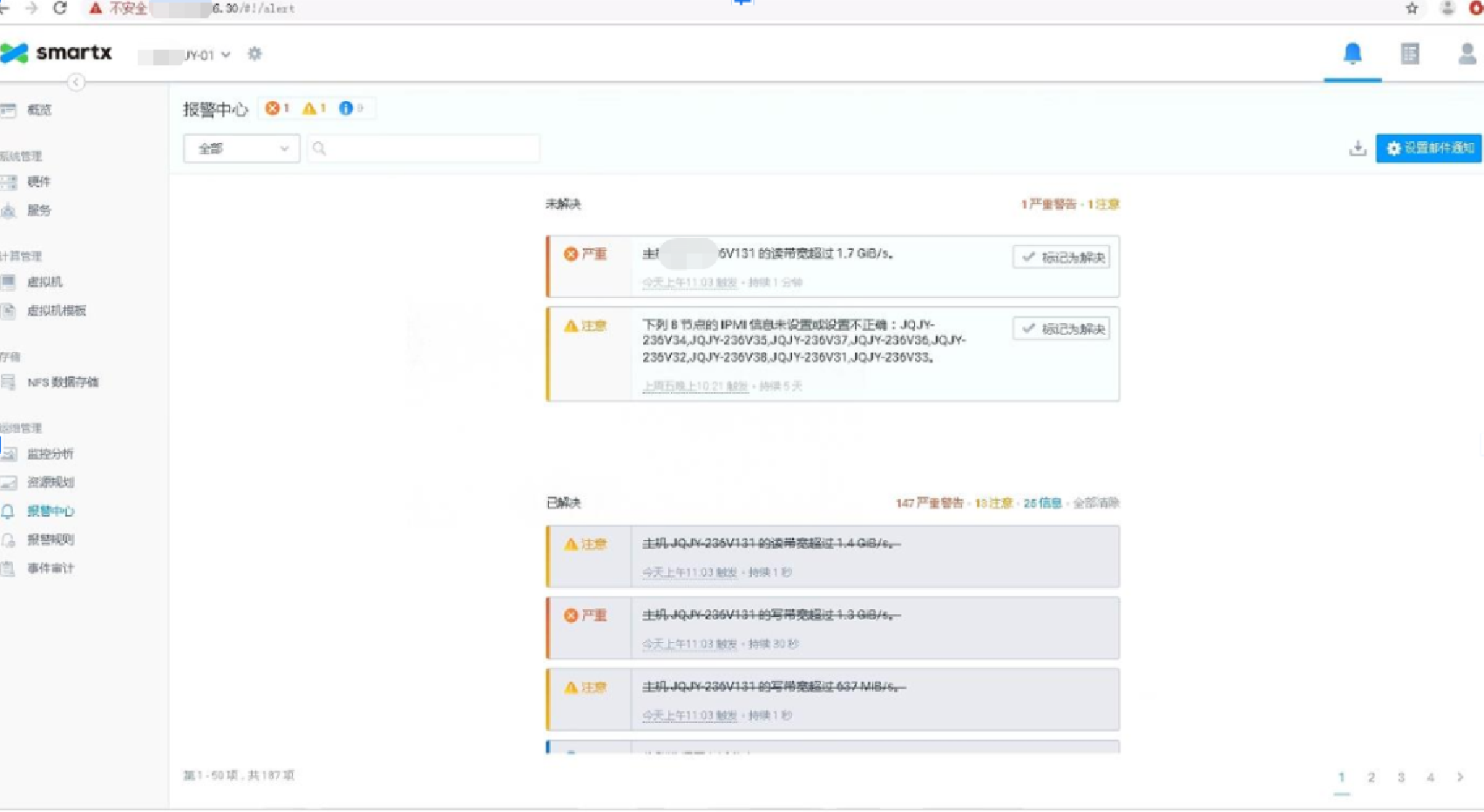Go to page 2 of alerts
The image size is (1484, 812).
coord(1371,777)
